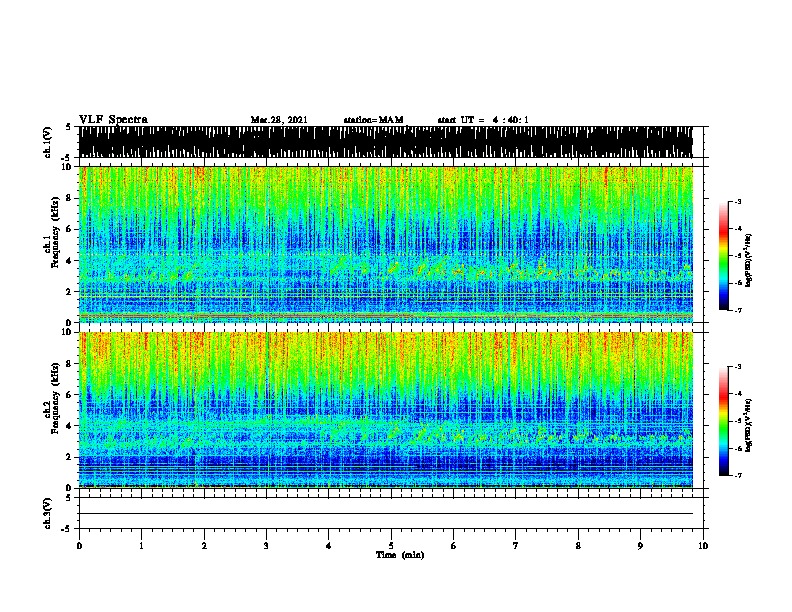The height and width of the screenshot is (612, 792).
Task: Click the "6" minute tick on the time axis
Action: pyautogui.click(x=454, y=546)
